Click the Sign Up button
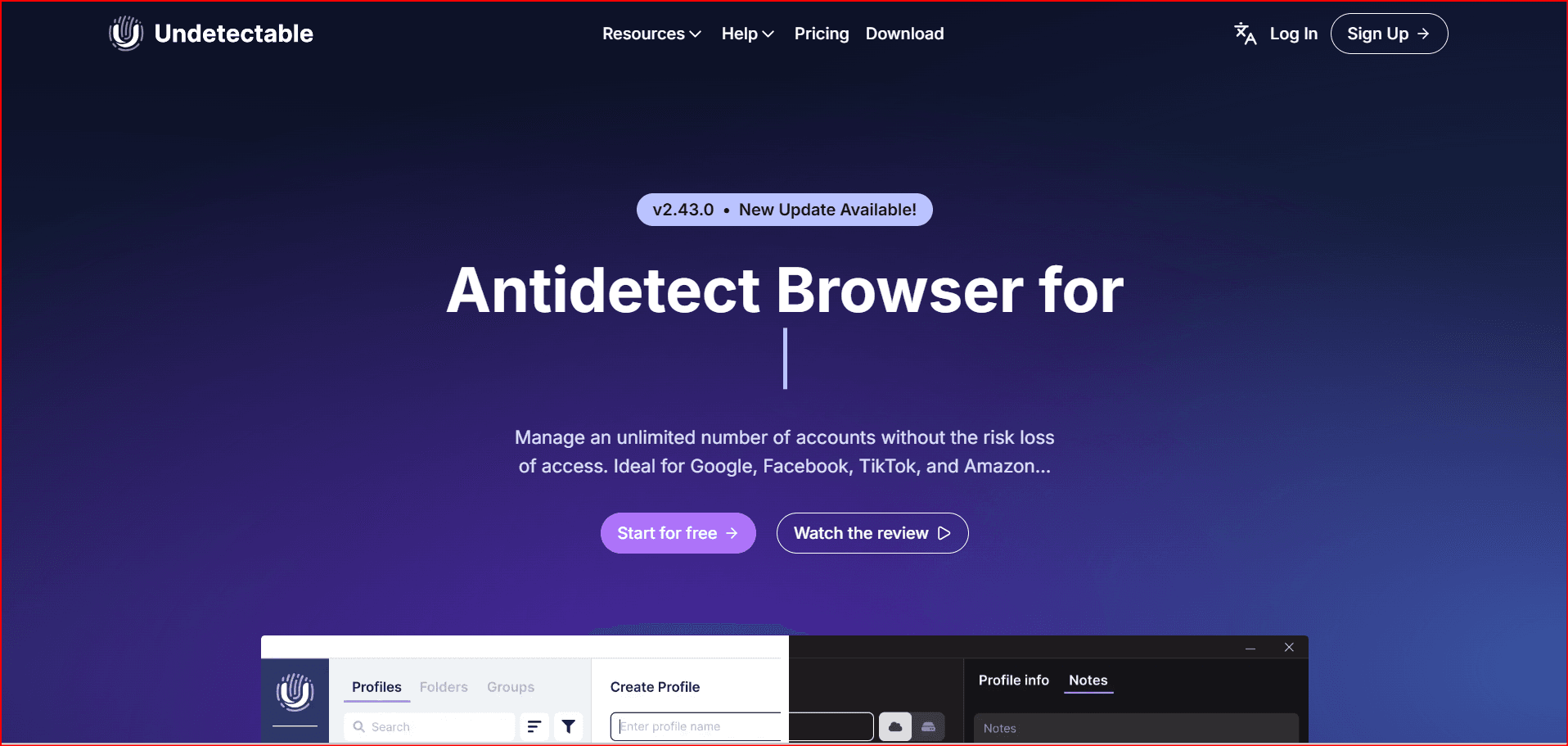Image resolution: width=1568 pixels, height=746 pixels. (x=1389, y=34)
